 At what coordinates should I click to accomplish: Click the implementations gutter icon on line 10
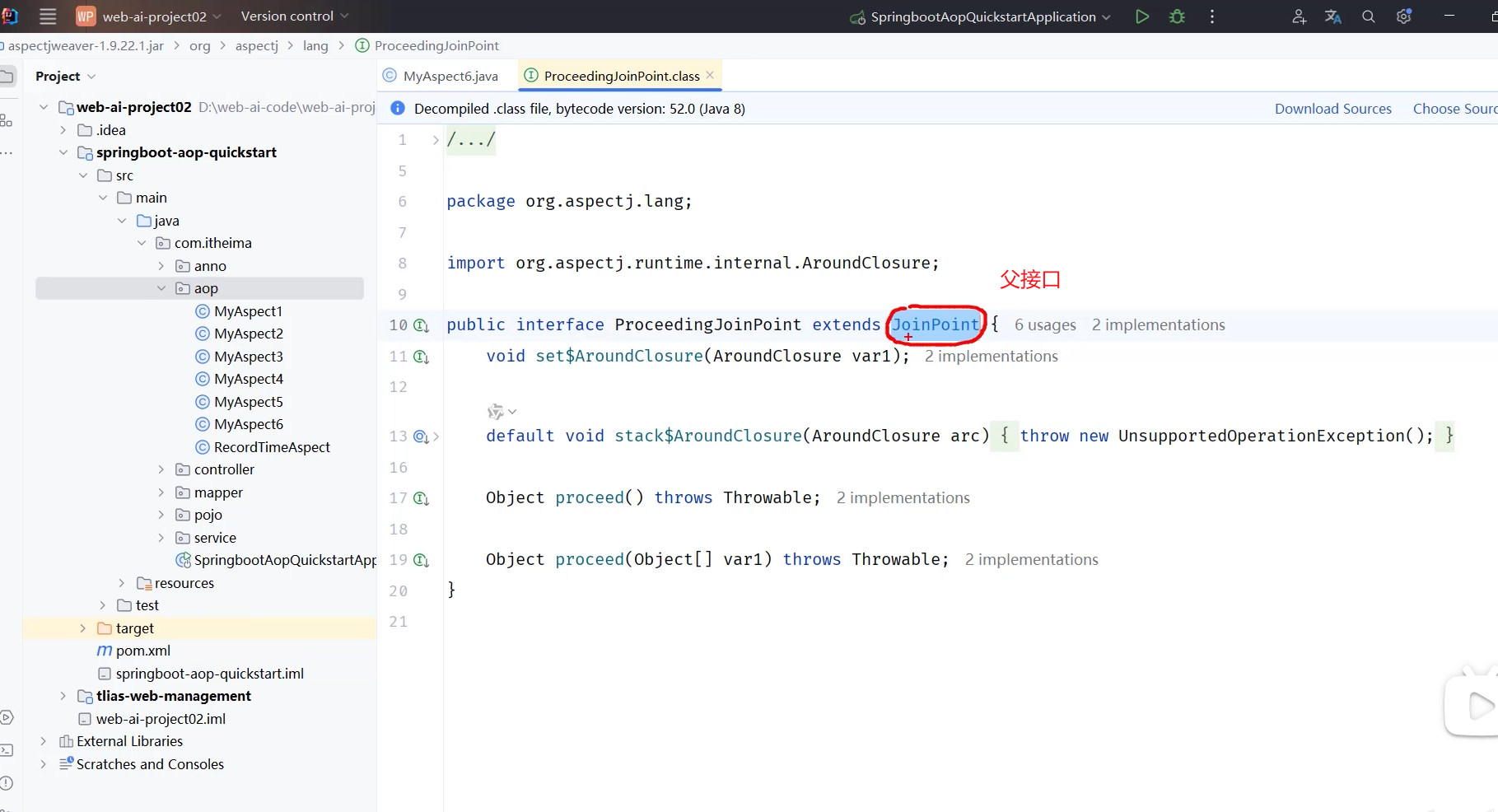click(422, 325)
